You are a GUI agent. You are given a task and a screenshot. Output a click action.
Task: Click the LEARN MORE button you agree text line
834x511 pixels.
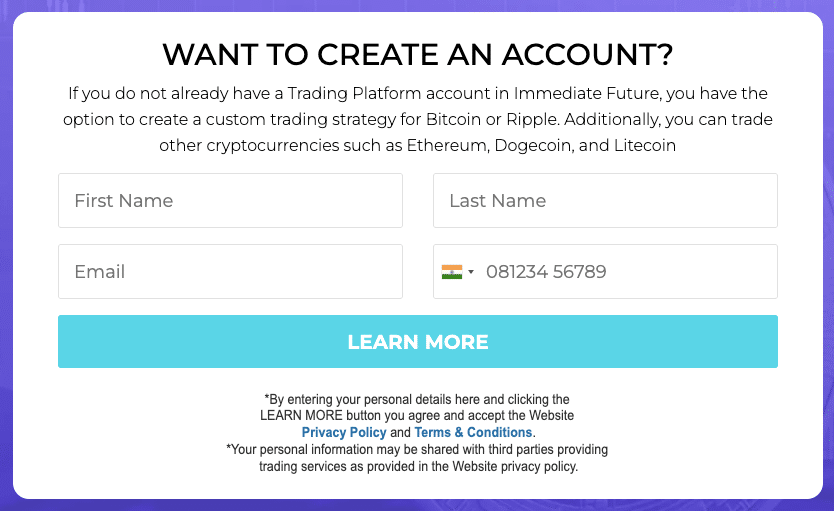pos(417,415)
